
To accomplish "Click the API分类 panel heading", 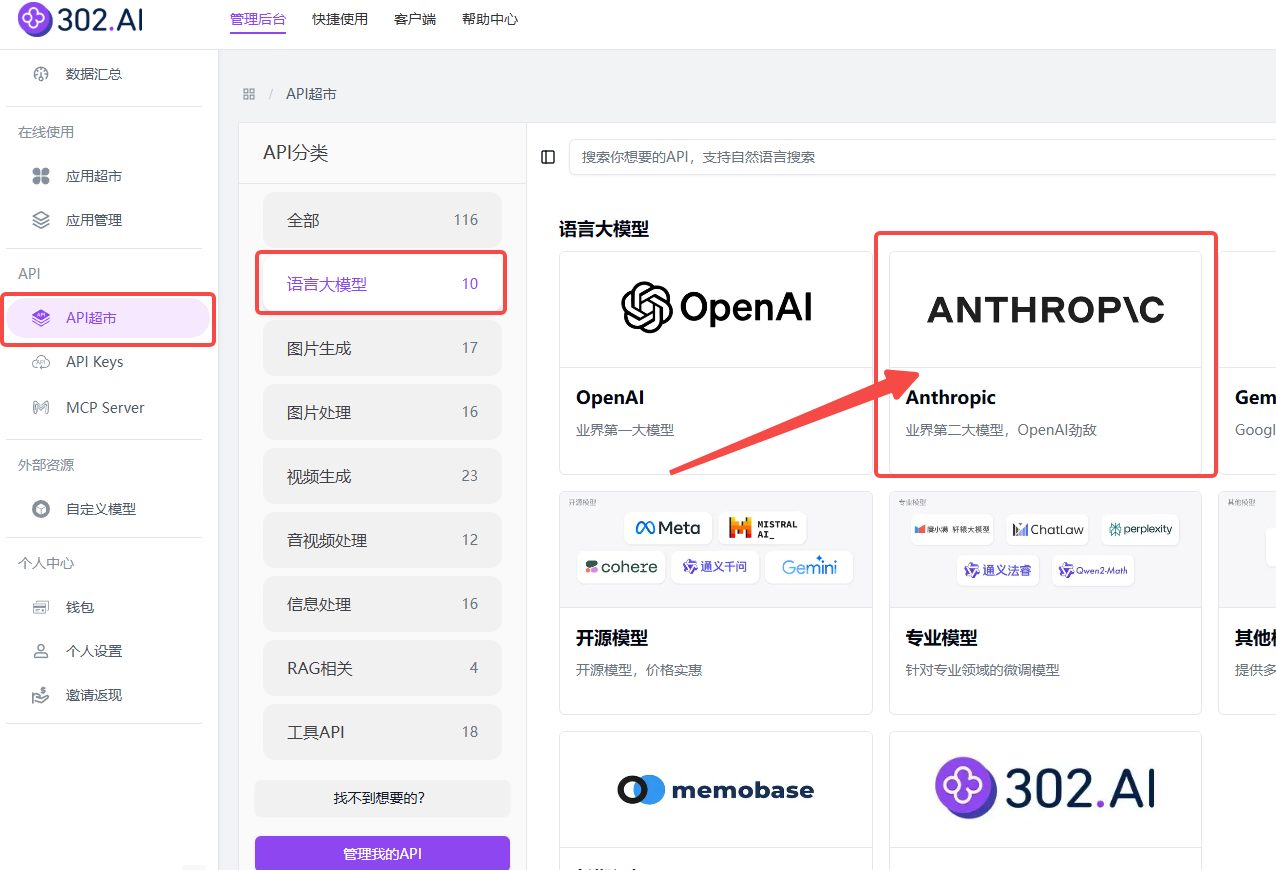I will pyautogui.click(x=296, y=153).
